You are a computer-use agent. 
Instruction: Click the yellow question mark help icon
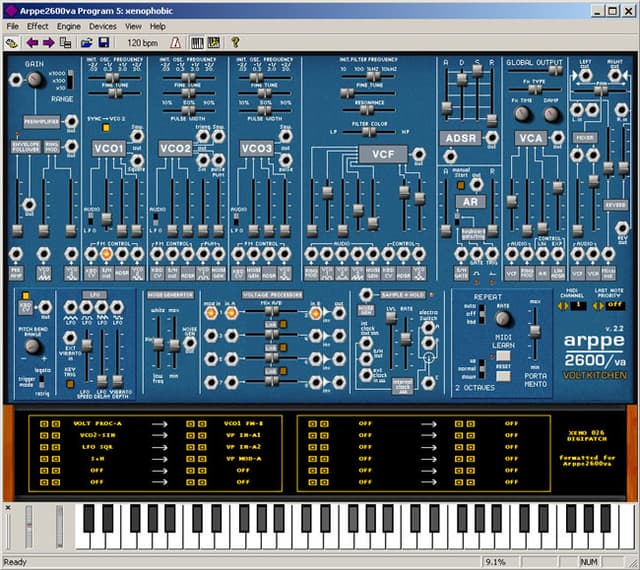[235, 43]
